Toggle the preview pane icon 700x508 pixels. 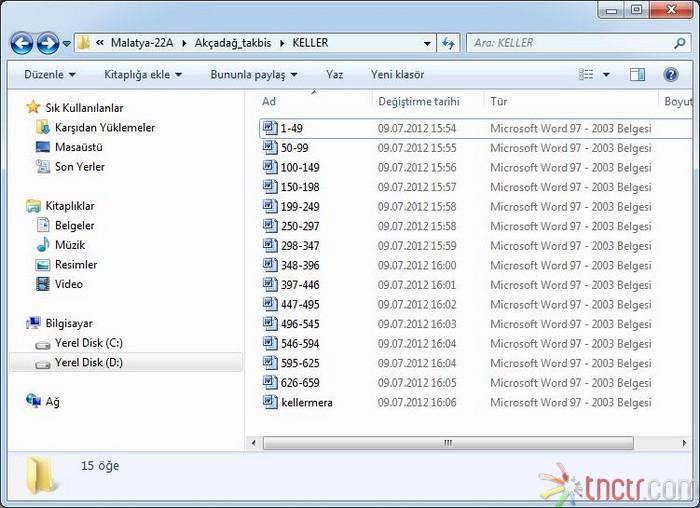point(637,74)
